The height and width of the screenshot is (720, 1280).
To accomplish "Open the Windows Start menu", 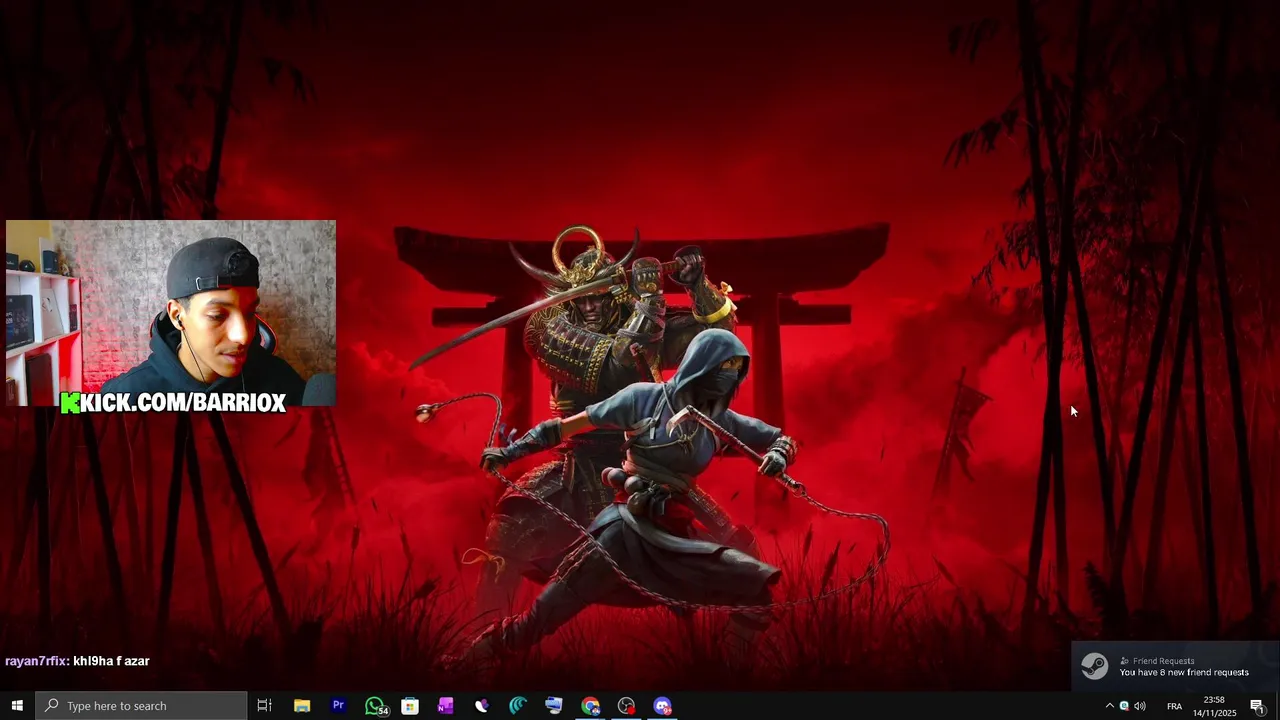I will [x=17, y=706].
